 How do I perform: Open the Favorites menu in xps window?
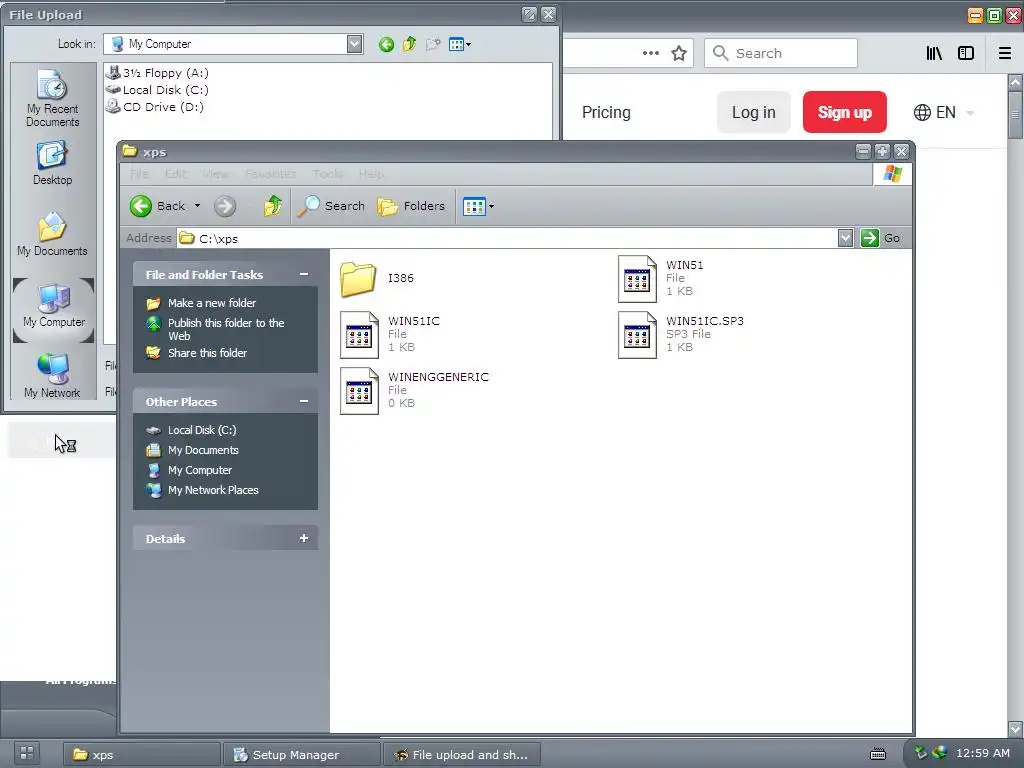click(270, 174)
